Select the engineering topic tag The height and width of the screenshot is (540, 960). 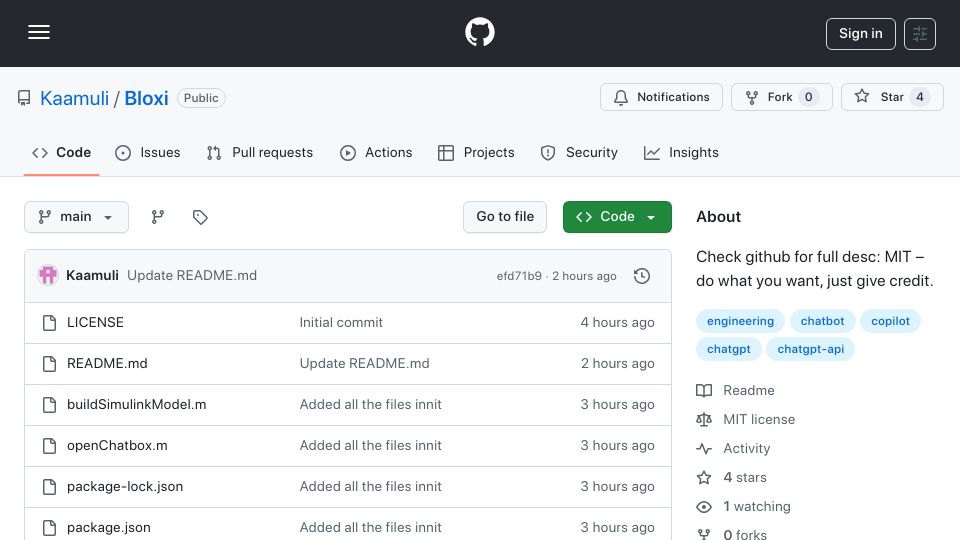point(740,321)
